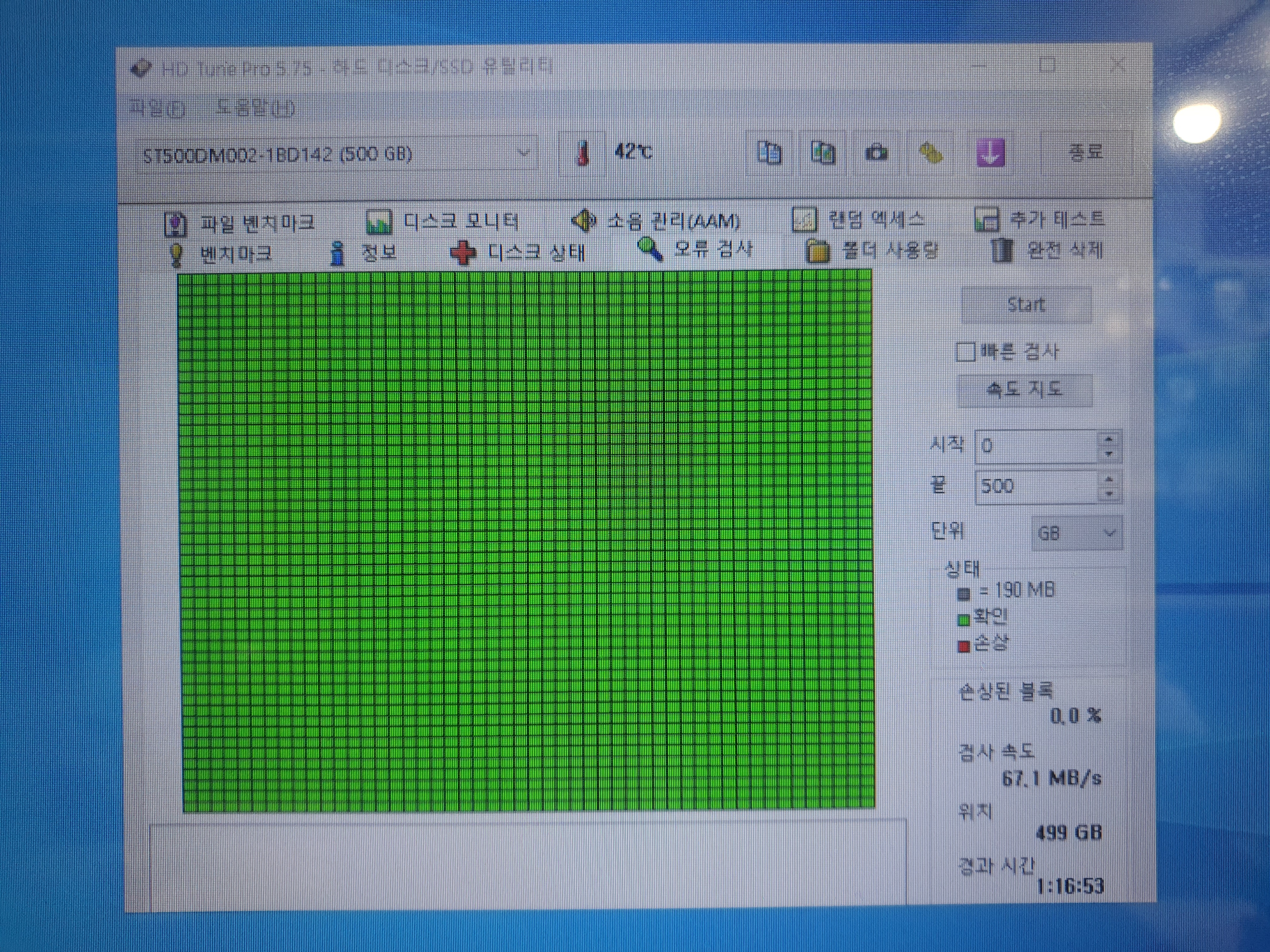Click the red 손상 legend swatch

964,647
